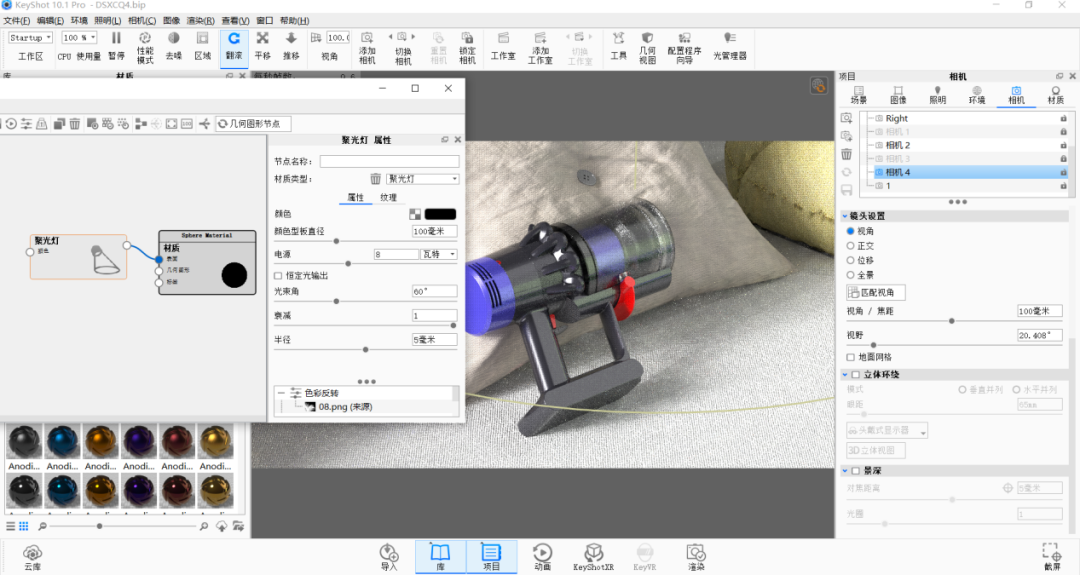This screenshot has height=575, width=1080.
Task: Check the 恒定光输出 checkbox
Action: pos(278,275)
